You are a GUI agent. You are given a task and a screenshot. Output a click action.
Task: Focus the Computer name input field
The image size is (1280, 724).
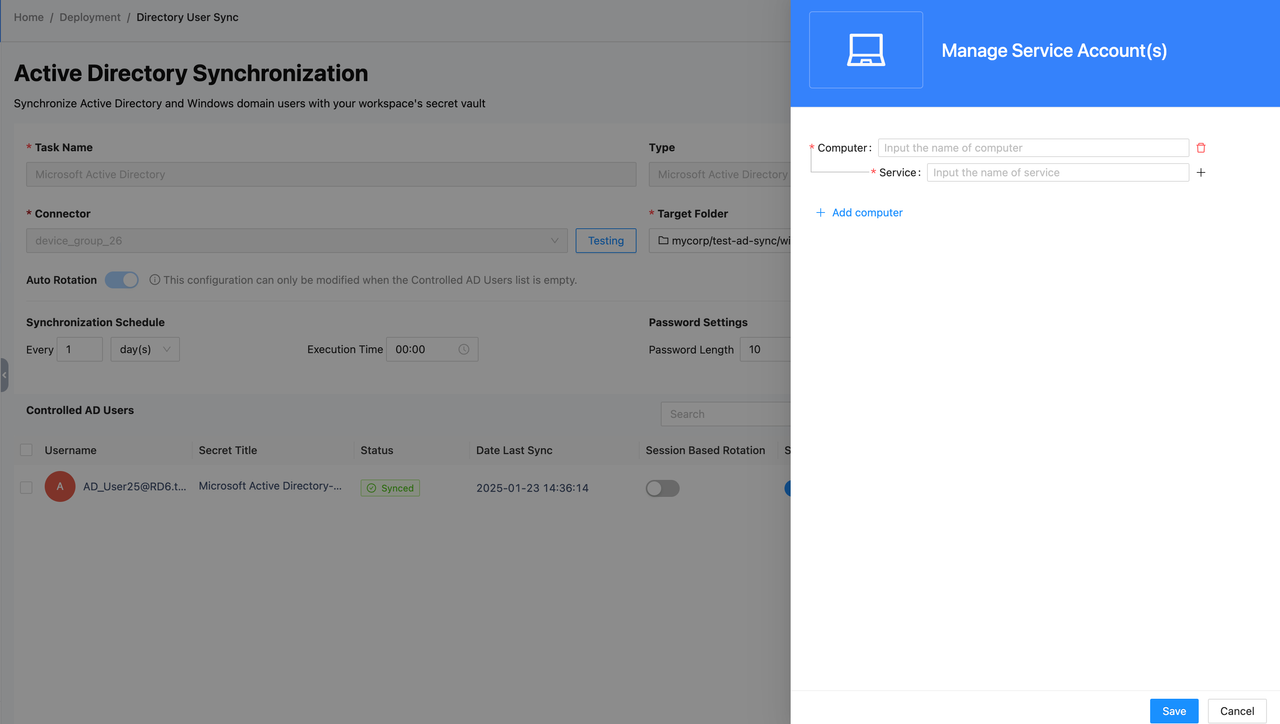pyautogui.click(x=1033, y=148)
